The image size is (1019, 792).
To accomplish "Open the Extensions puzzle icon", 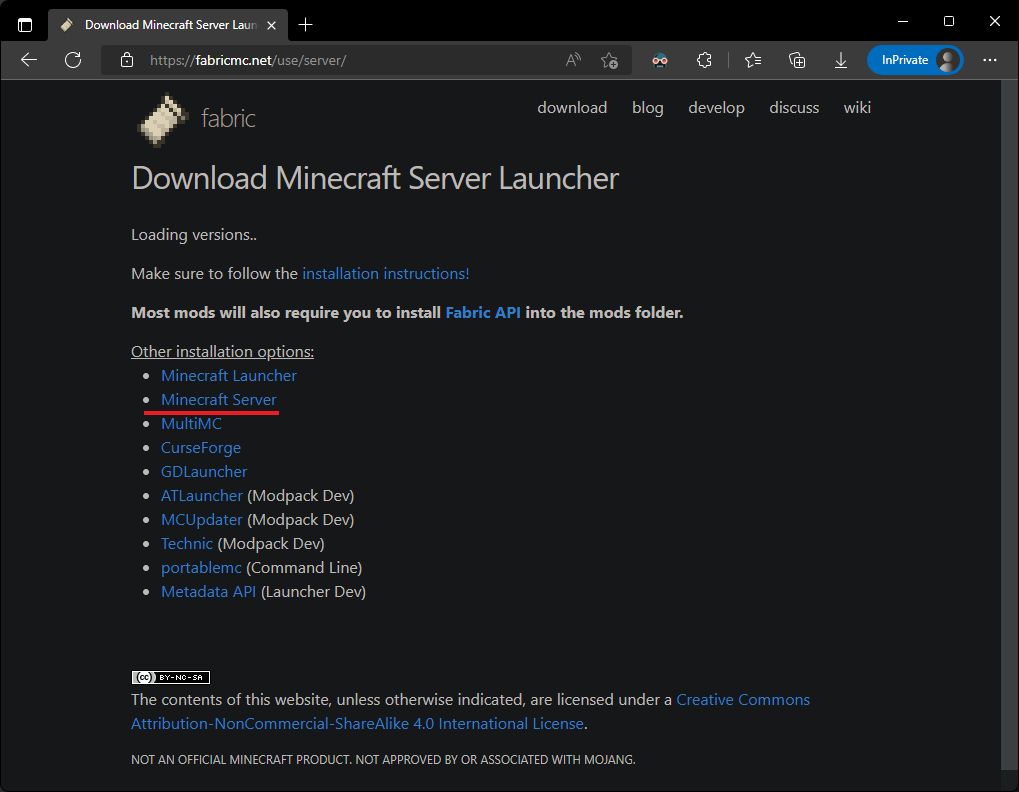I will 704,60.
